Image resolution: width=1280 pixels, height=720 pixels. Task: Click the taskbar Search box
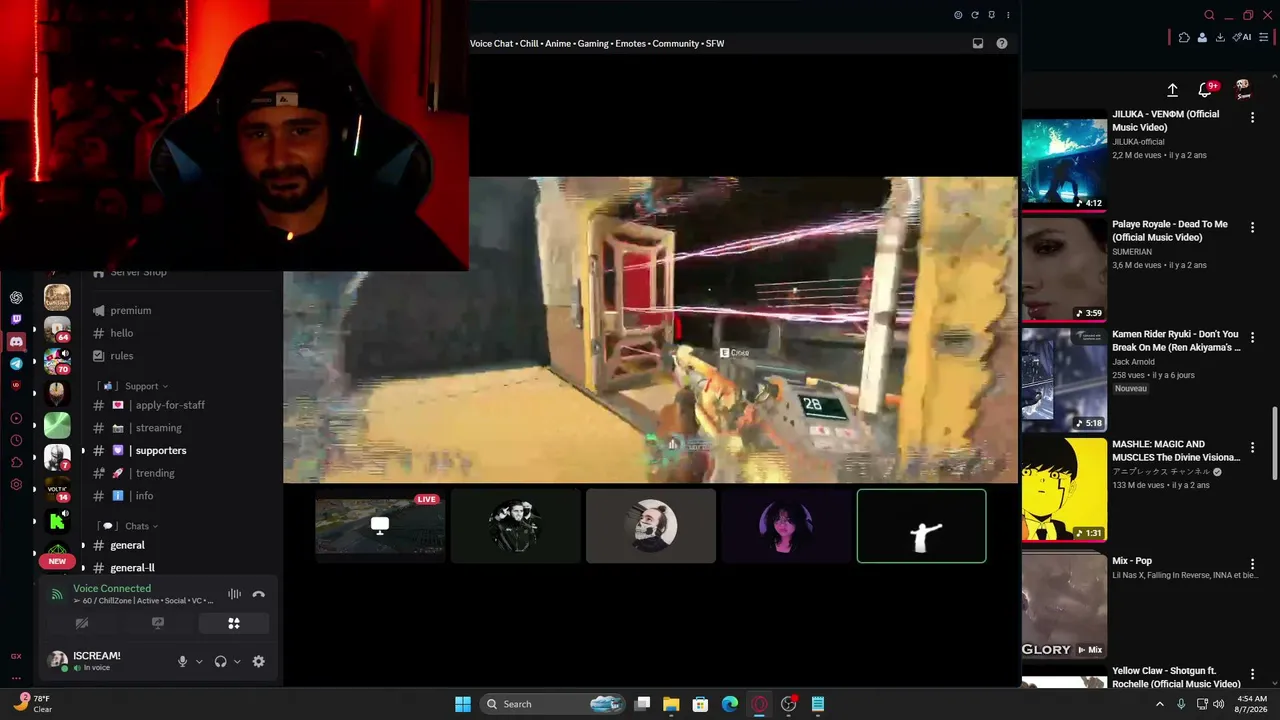[x=552, y=704]
